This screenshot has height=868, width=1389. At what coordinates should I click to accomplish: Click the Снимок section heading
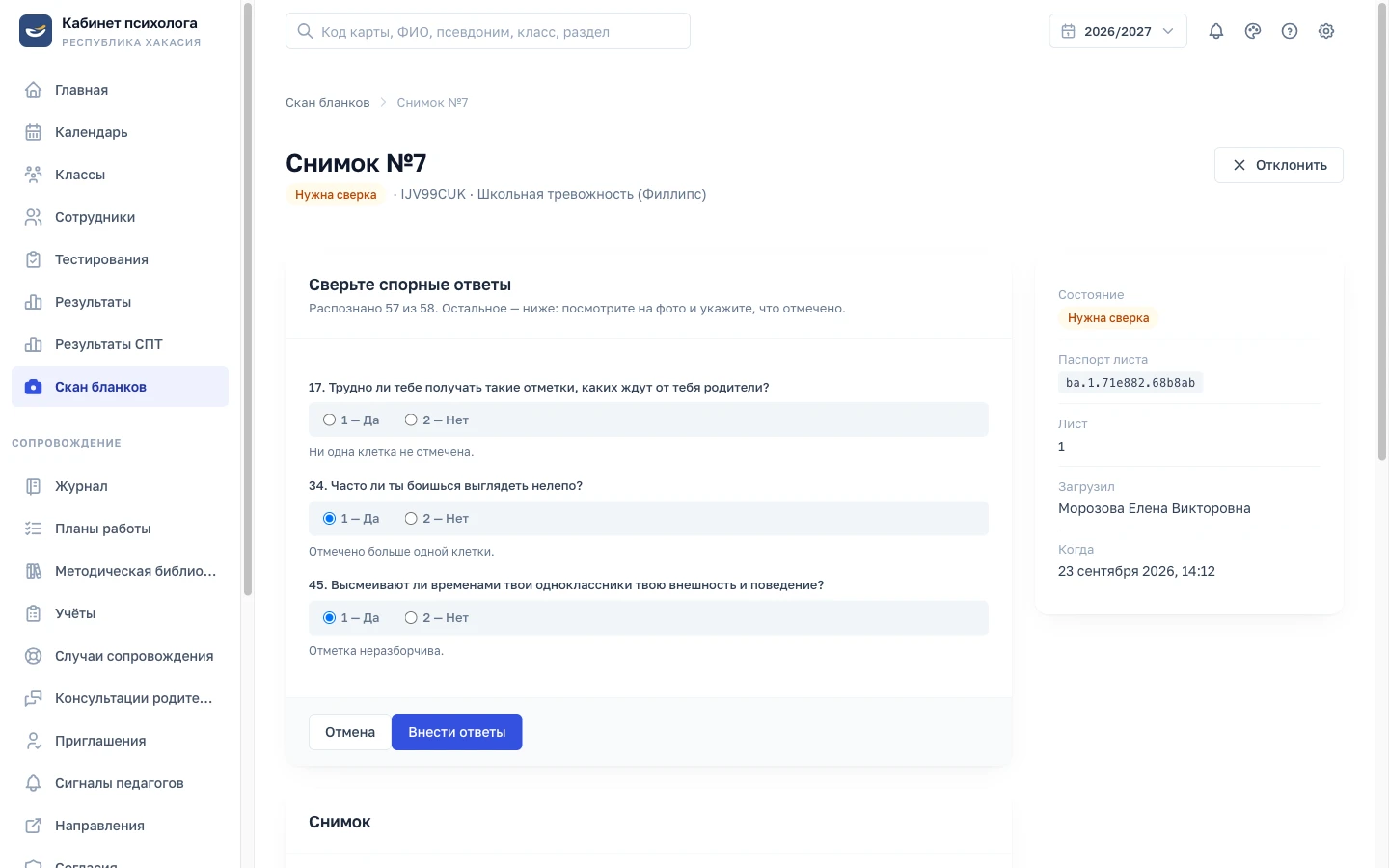(340, 822)
